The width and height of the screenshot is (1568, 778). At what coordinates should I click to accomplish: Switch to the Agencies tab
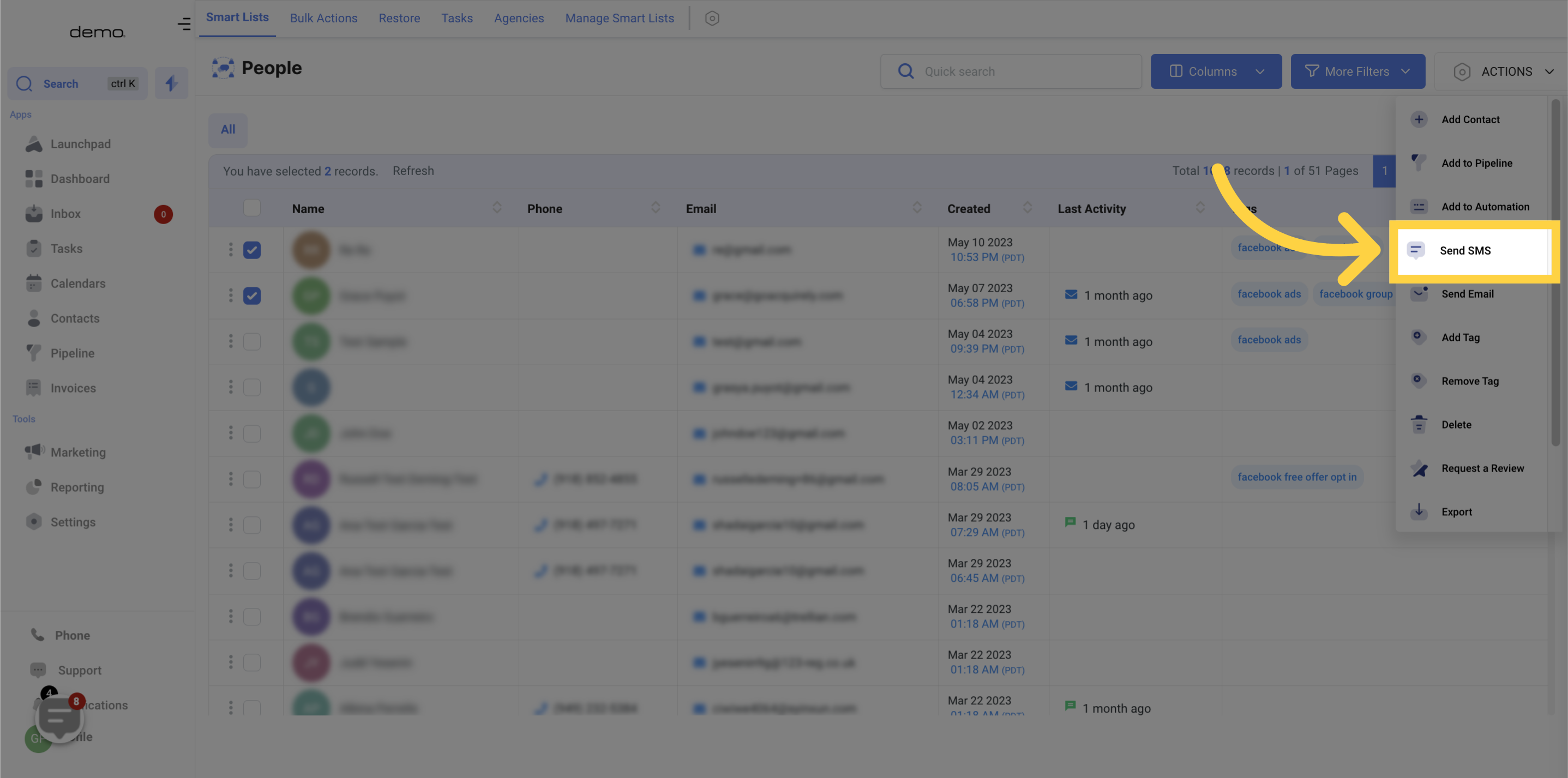pos(519,18)
